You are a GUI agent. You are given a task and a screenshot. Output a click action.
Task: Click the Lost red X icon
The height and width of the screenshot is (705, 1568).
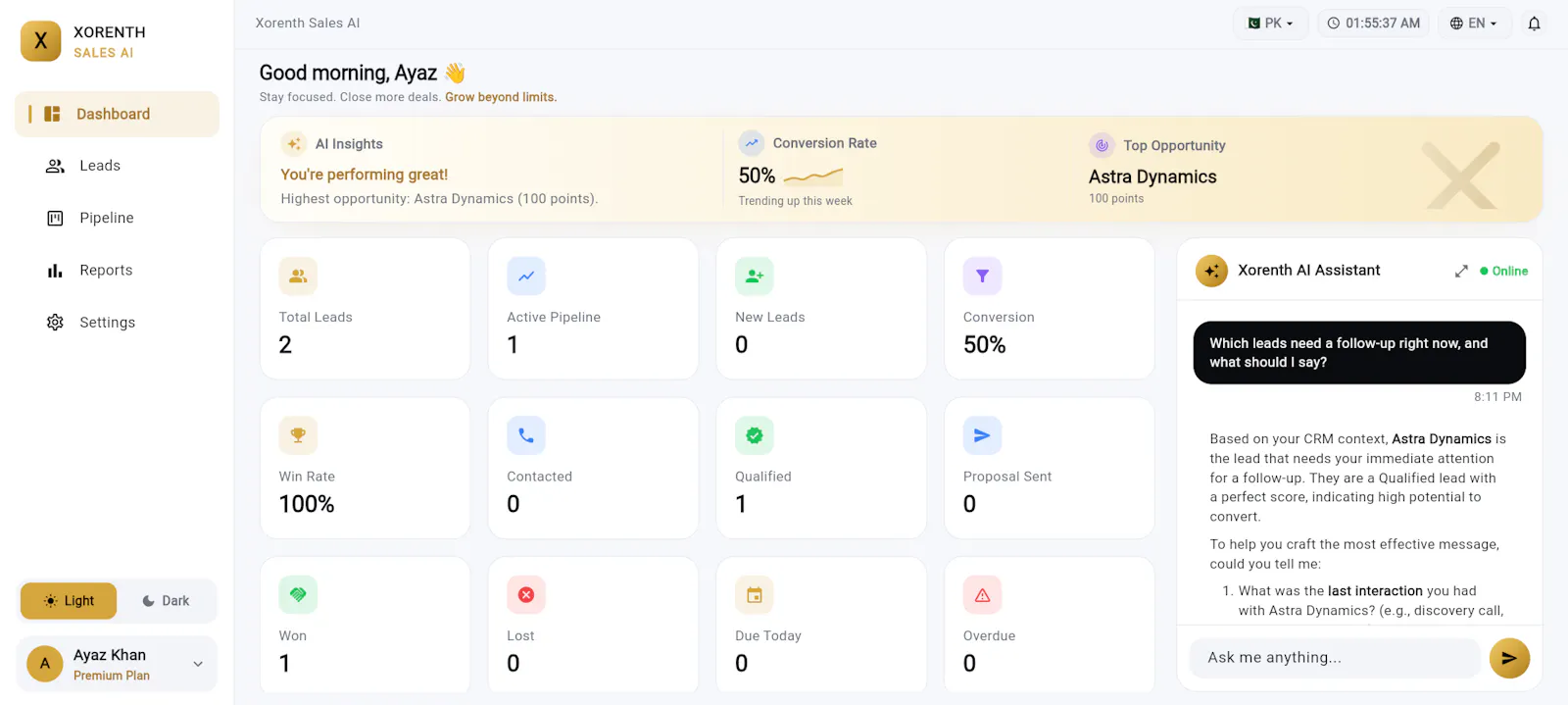click(526, 595)
